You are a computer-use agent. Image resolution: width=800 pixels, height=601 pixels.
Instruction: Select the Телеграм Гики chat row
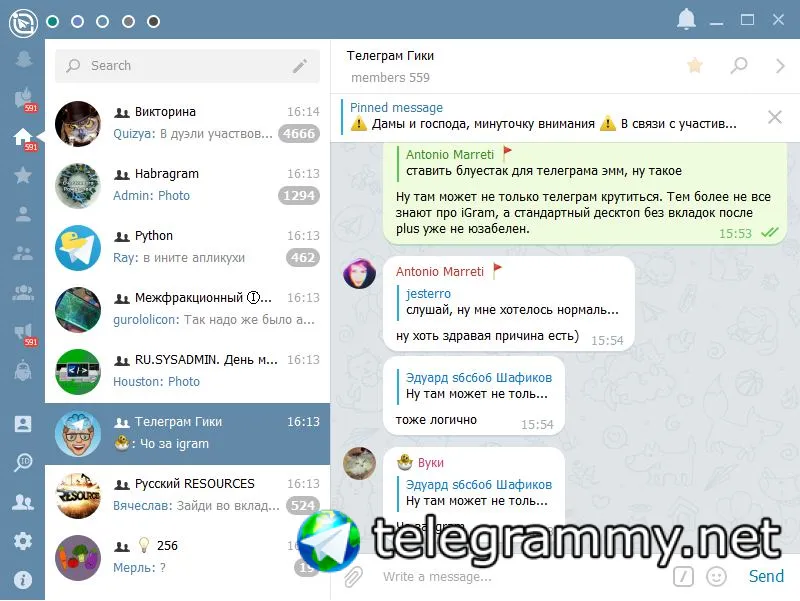[187, 434]
